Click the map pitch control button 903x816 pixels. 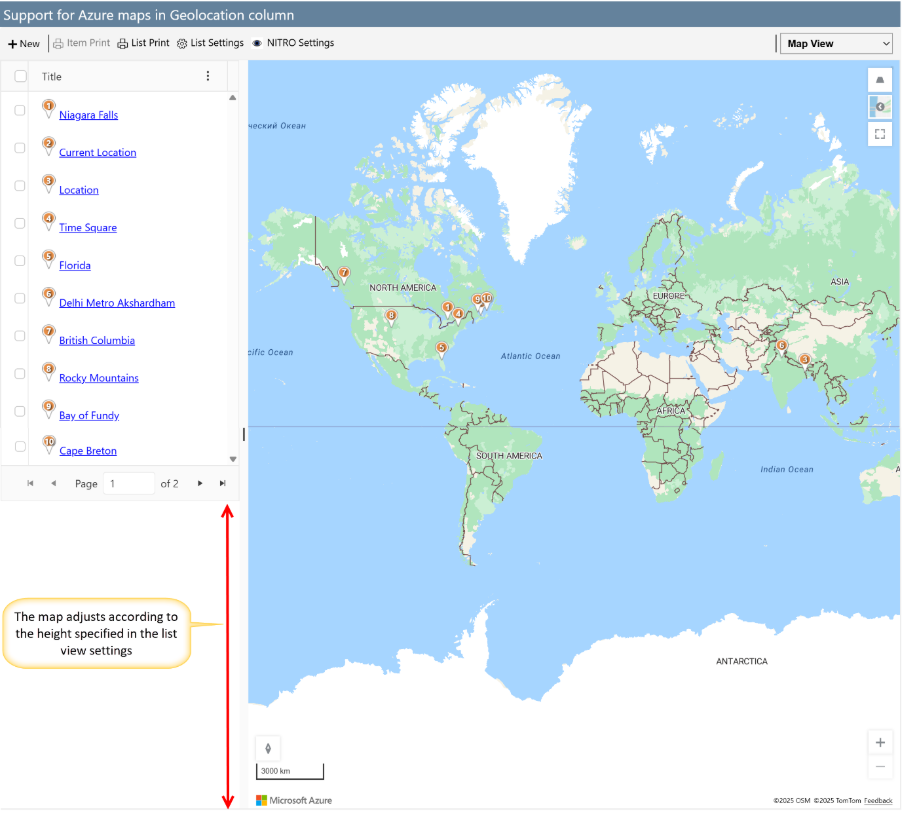coord(879,80)
